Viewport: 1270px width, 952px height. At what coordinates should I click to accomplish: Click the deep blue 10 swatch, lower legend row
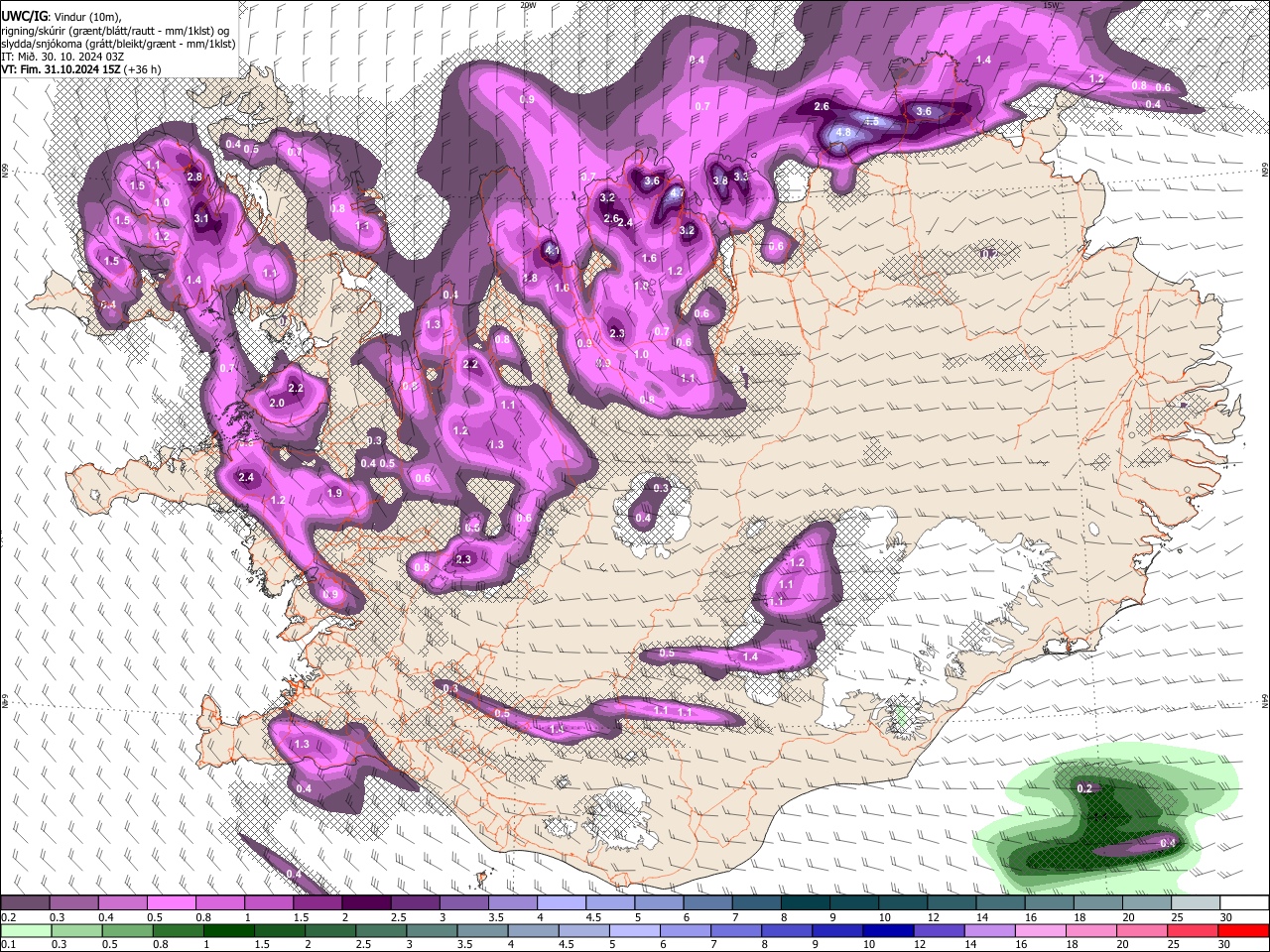[x=887, y=930]
